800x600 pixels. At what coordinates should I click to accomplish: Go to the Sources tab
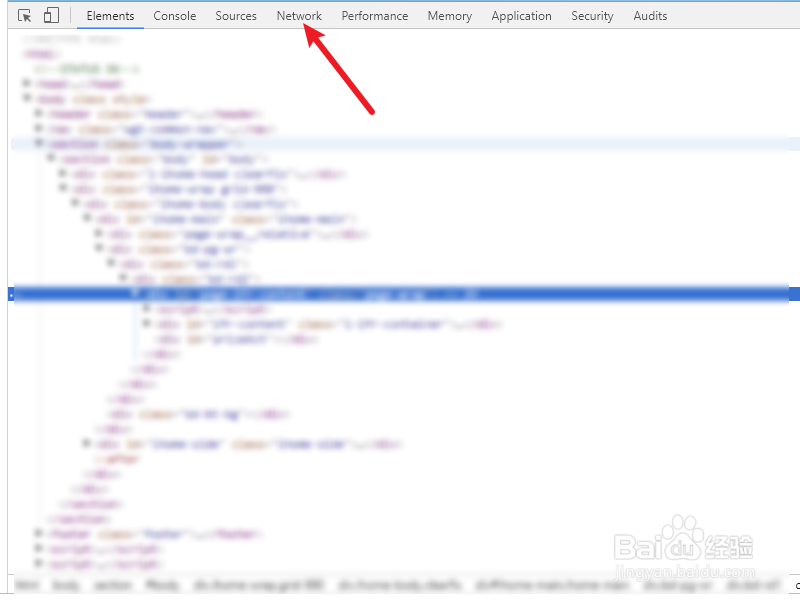[x=236, y=16]
